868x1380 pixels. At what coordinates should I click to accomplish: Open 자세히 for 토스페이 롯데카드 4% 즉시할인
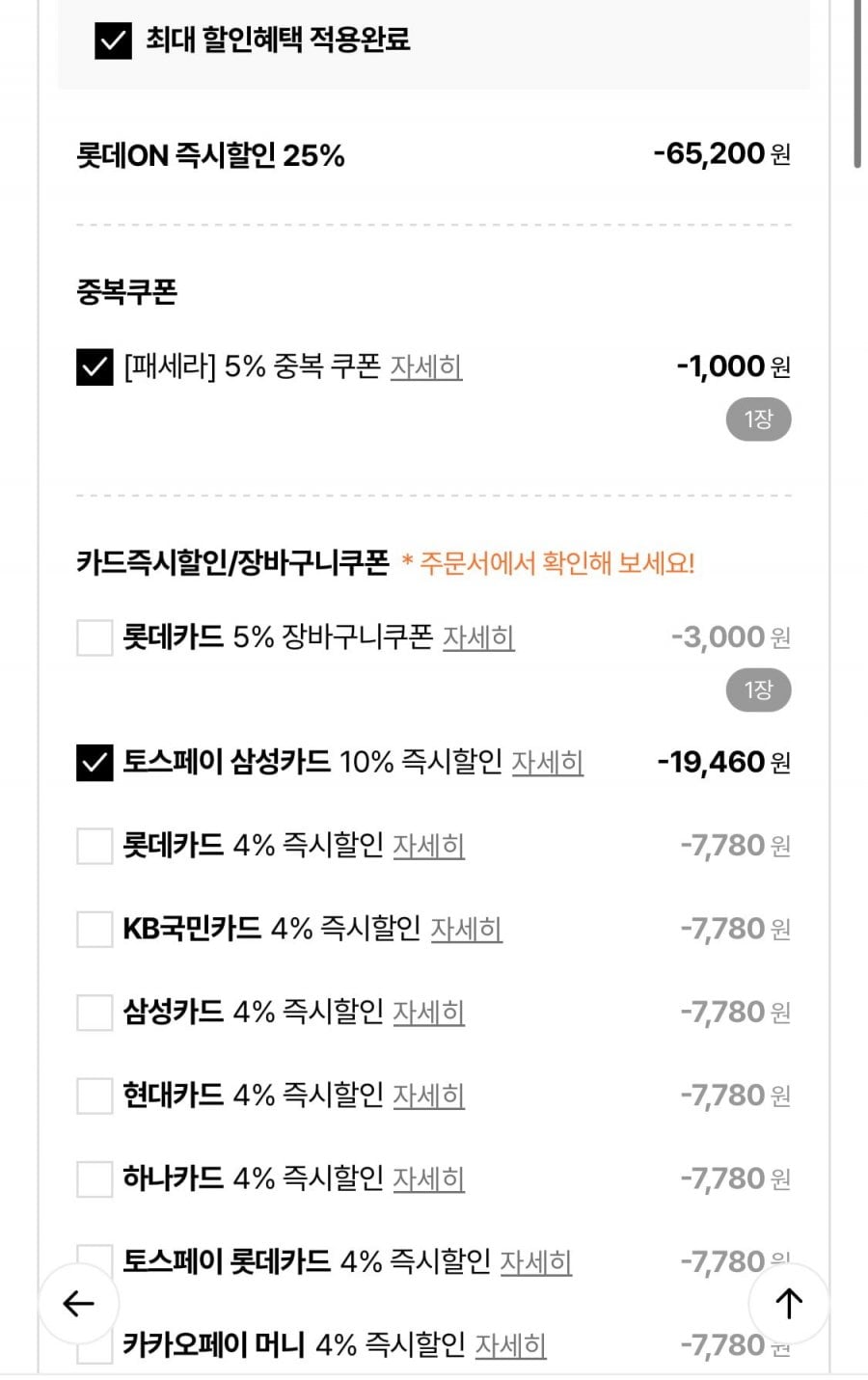(x=535, y=1261)
